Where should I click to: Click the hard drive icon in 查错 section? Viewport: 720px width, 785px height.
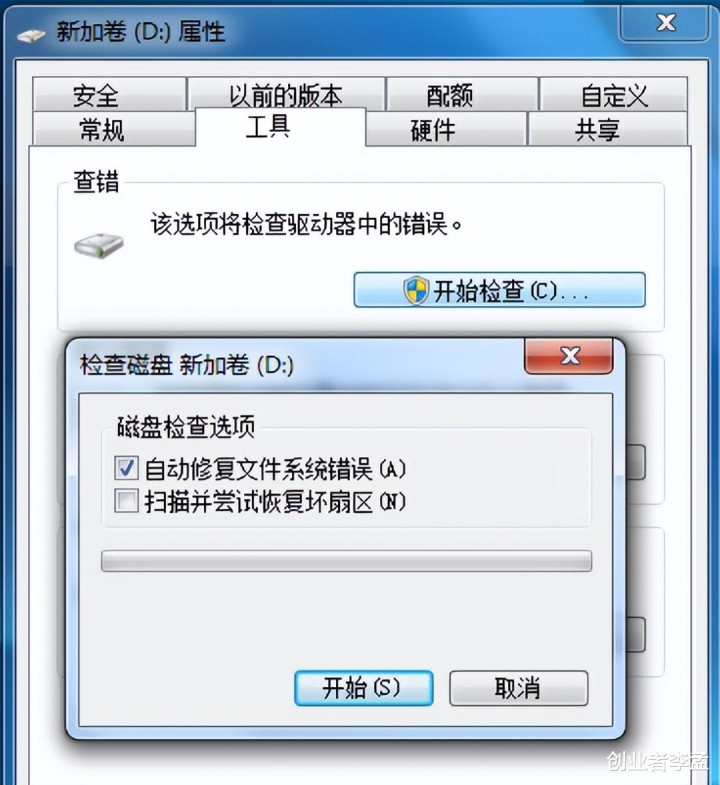click(99, 245)
